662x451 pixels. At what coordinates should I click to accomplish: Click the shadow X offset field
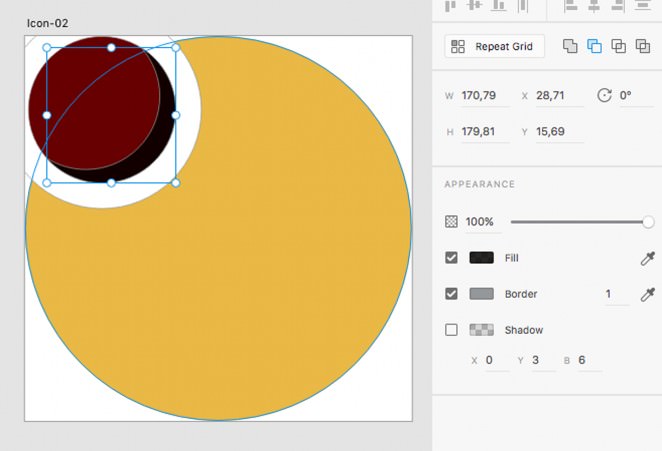pos(496,360)
